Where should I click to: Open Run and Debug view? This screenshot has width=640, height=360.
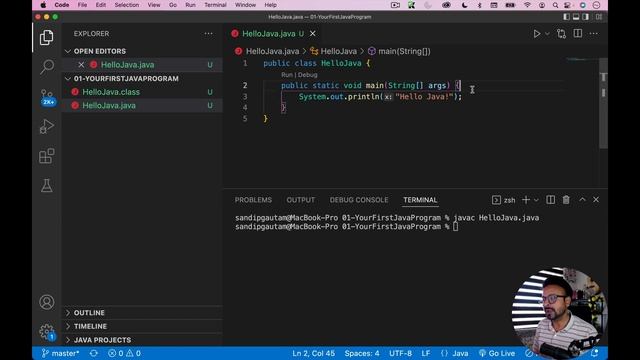[47, 126]
